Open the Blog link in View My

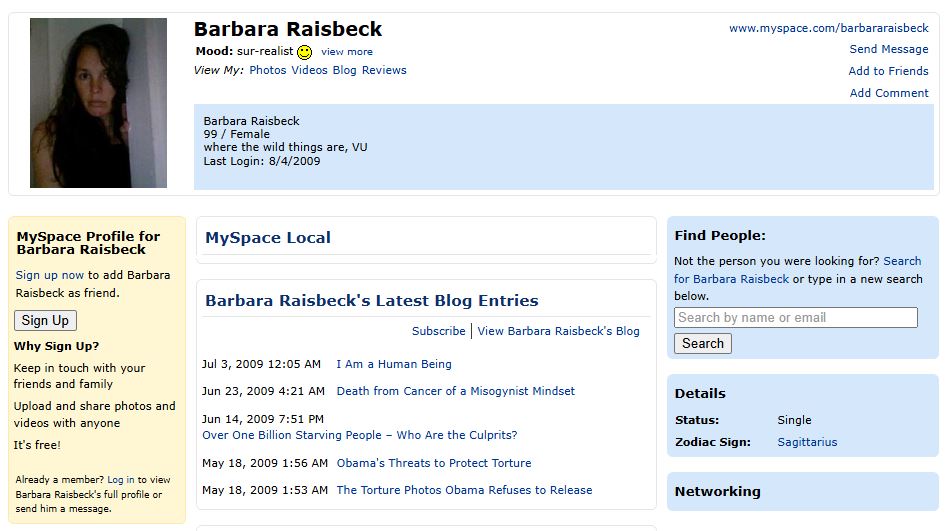coord(344,70)
